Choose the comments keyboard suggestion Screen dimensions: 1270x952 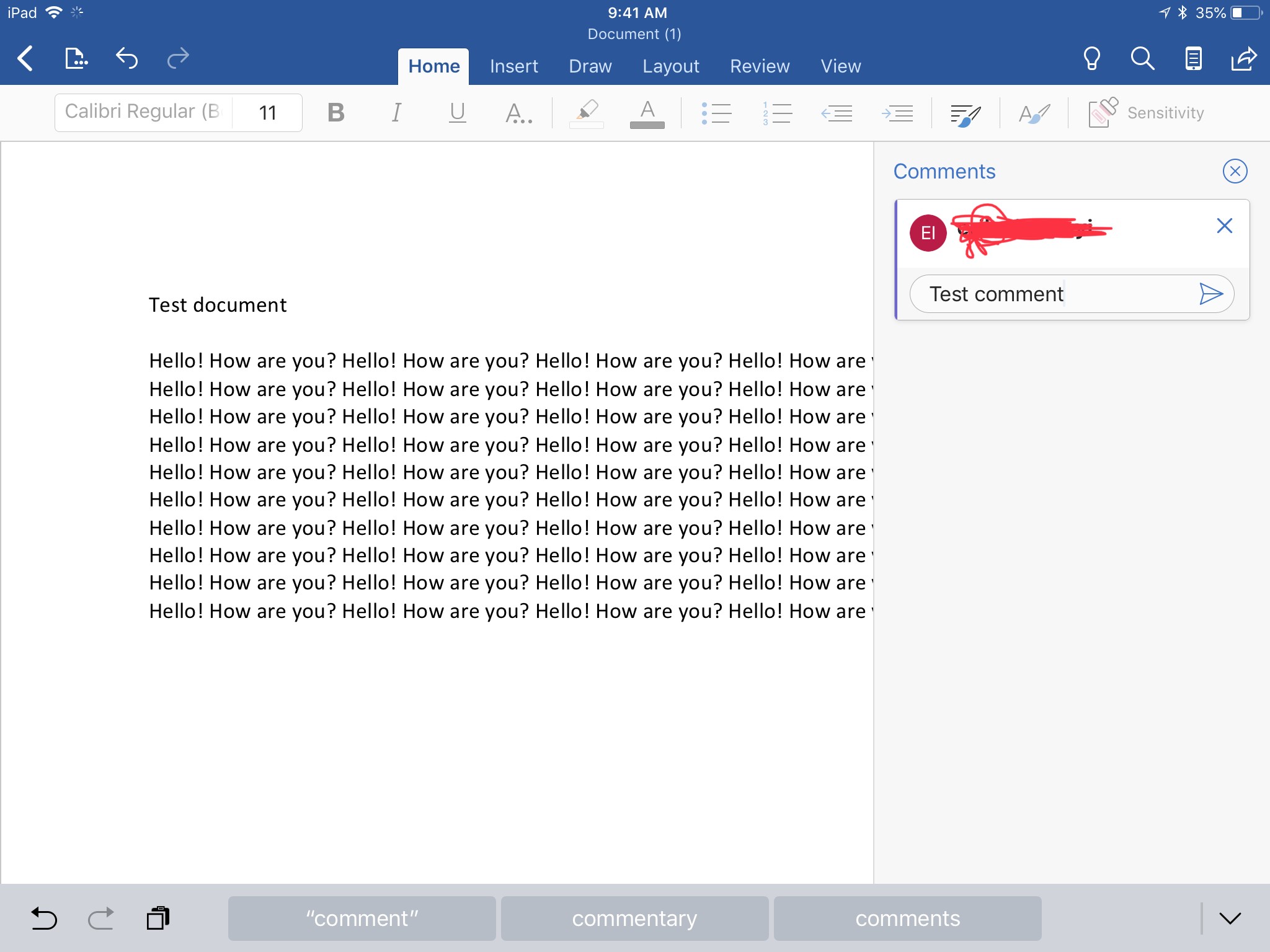[907, 919]
